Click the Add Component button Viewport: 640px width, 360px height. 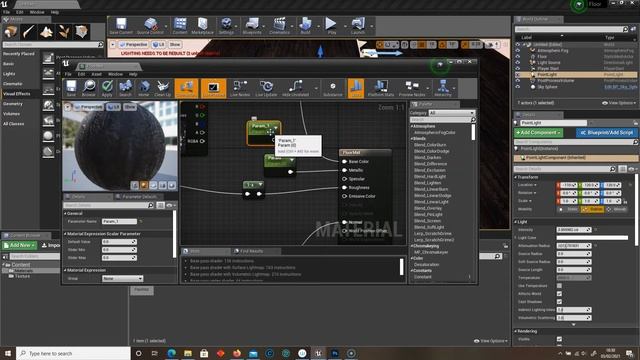tap(538, 133)
